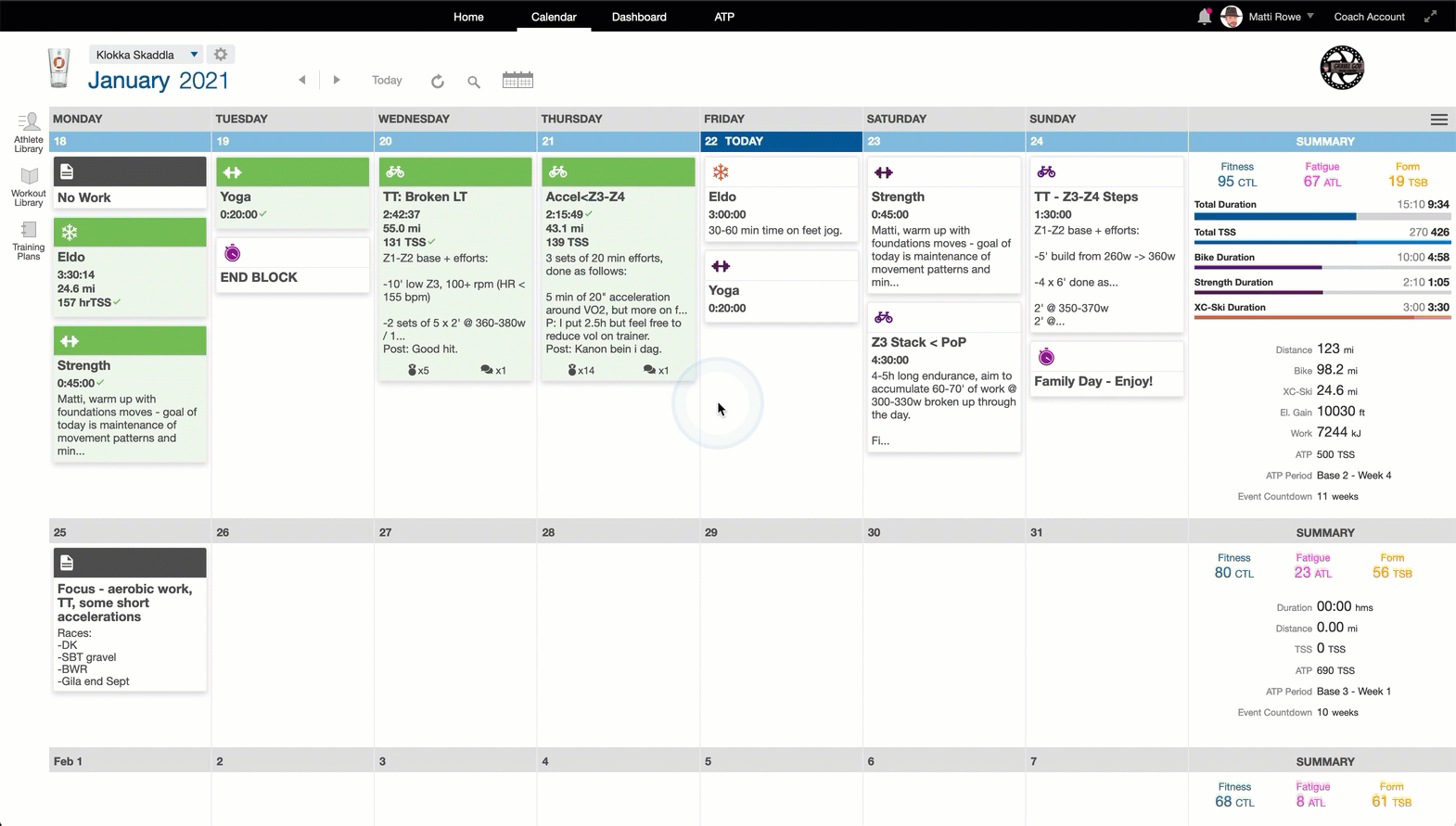Switch to the Dashboard tab
This screenshot has width=1456, height=826.
click(639, 17)
